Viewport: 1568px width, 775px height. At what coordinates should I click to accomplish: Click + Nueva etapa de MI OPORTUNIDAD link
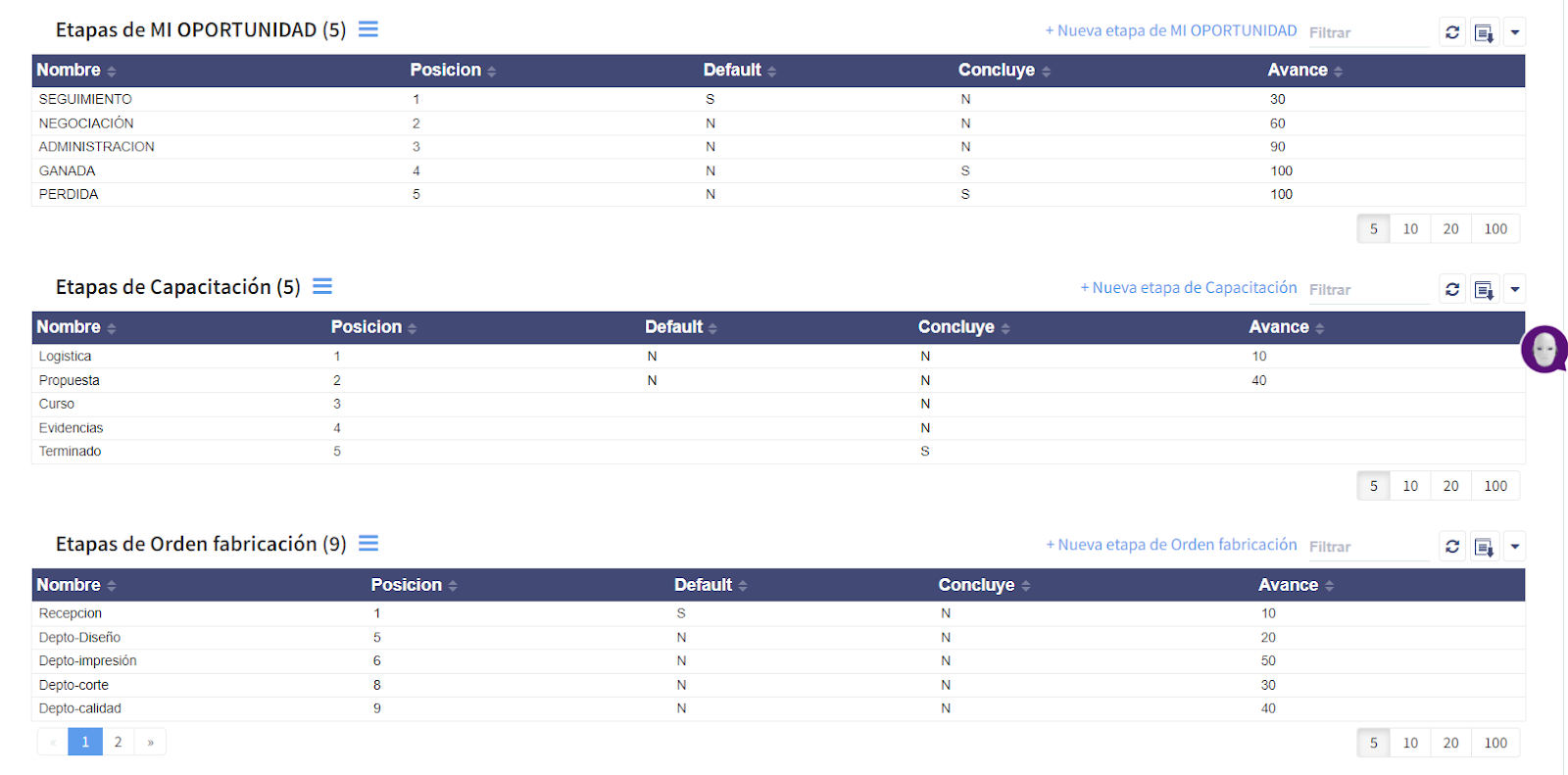pos(1171,31)
